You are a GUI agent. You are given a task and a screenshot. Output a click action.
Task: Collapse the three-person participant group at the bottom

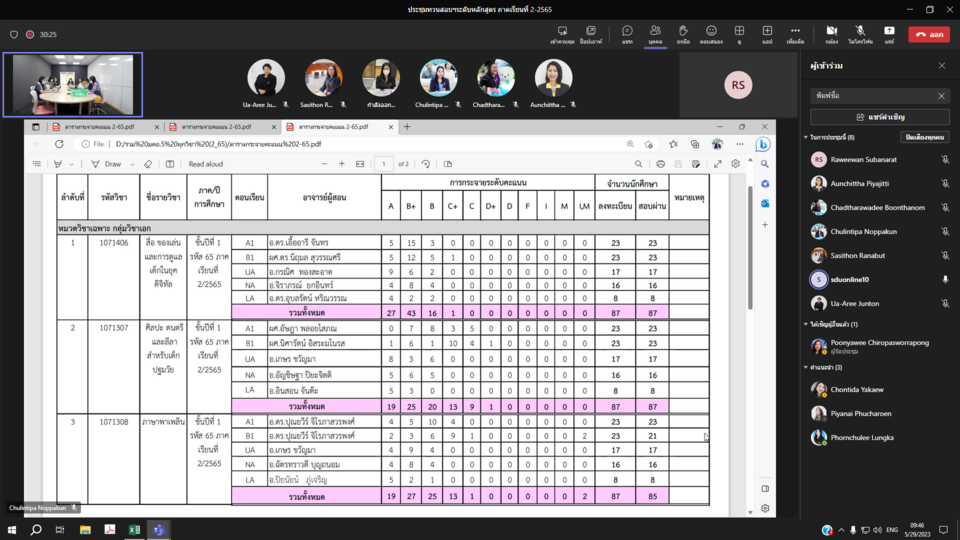coord(806,367)
